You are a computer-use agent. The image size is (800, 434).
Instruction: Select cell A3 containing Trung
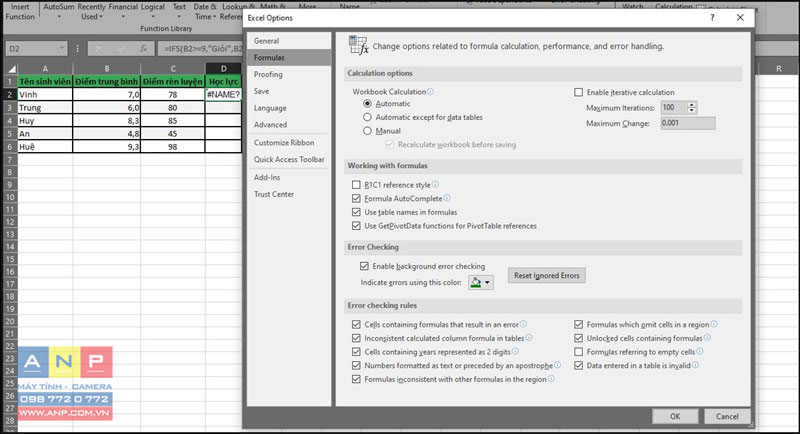coord(45,108)
